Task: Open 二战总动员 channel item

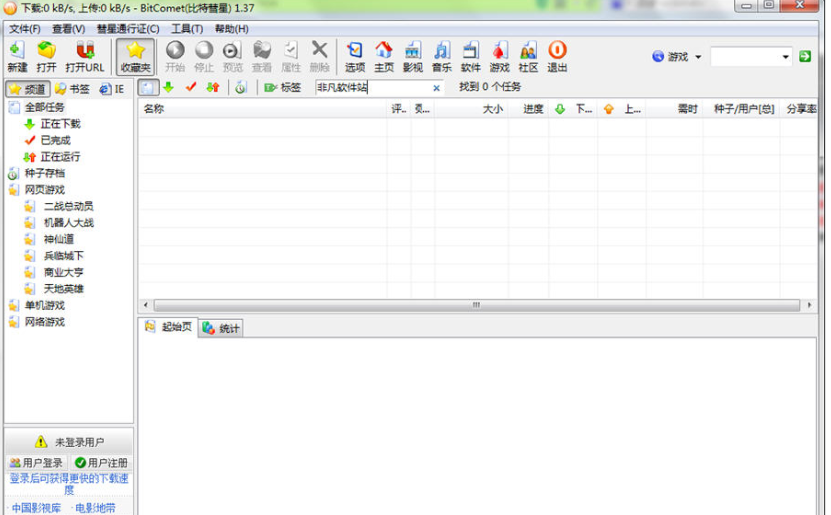Action: pos(68,206)
